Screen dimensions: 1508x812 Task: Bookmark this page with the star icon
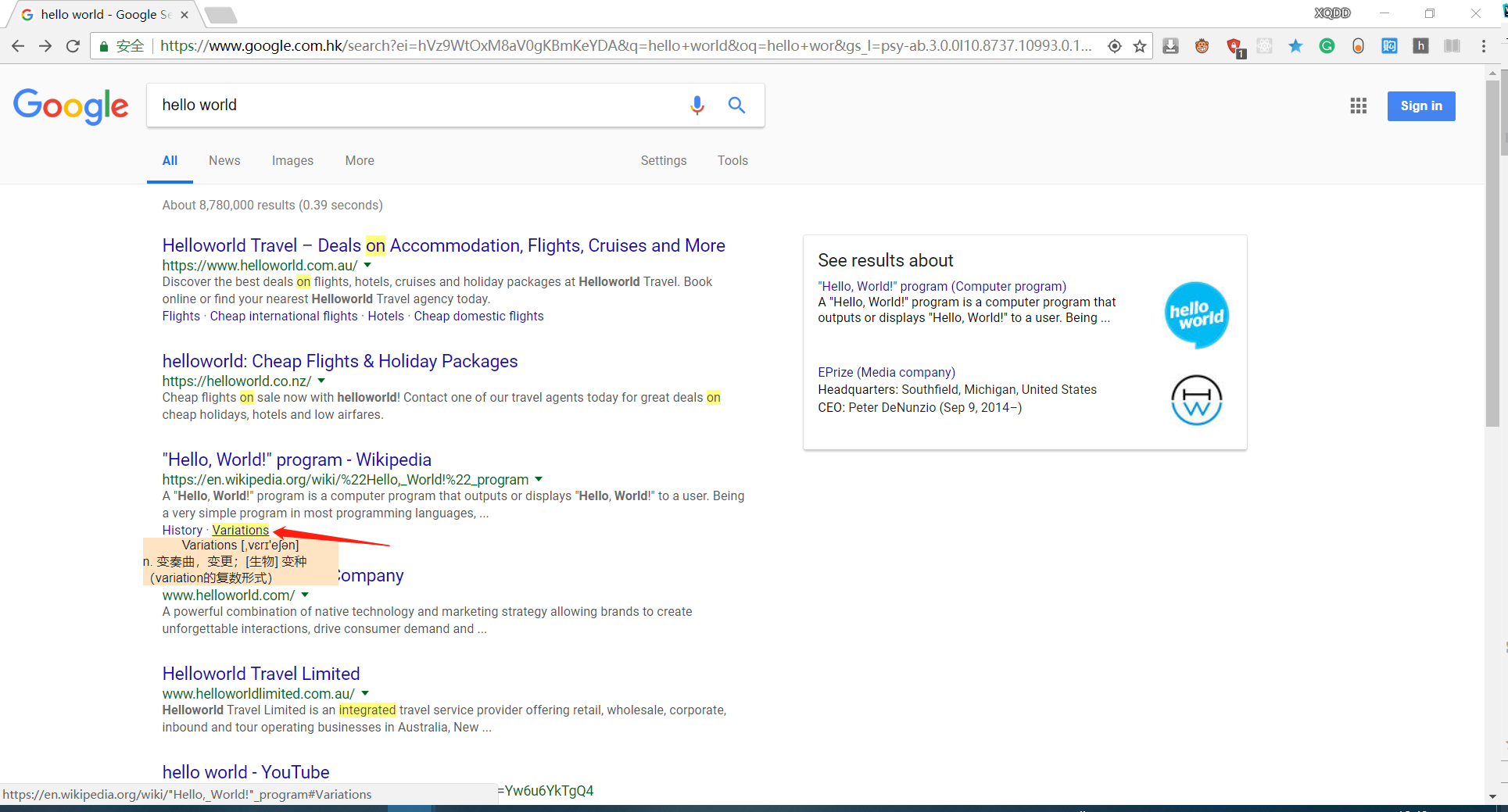point(1140,46)
